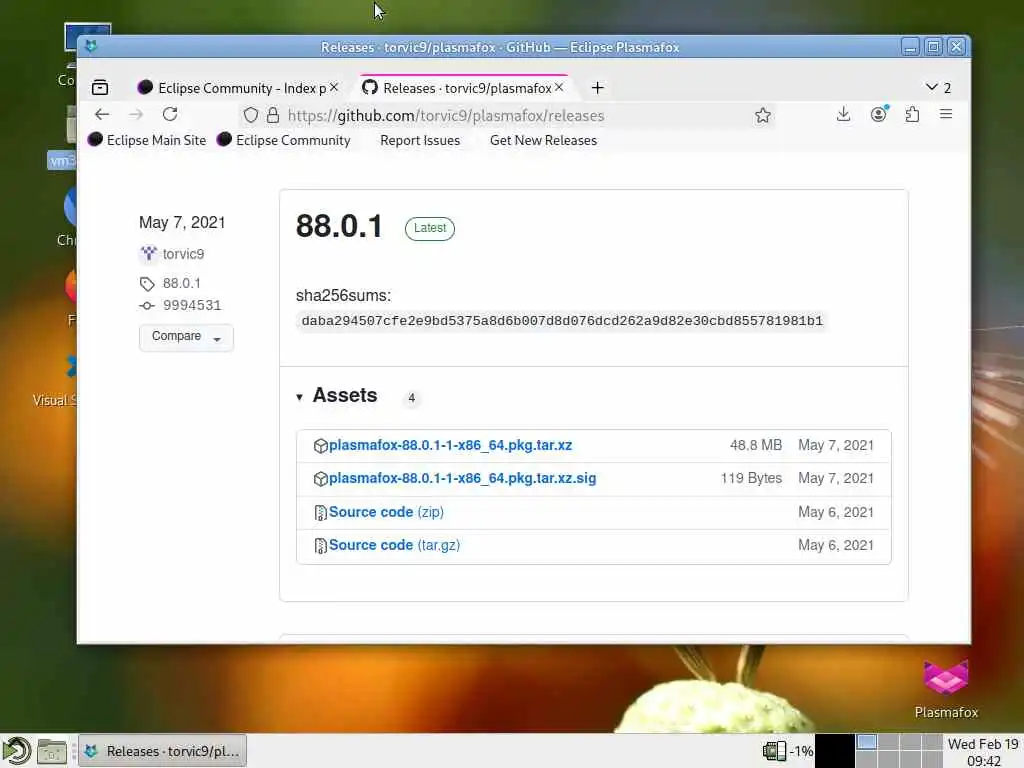
Task: Click the back navigation arrow
Action: [x=102, y=115]
